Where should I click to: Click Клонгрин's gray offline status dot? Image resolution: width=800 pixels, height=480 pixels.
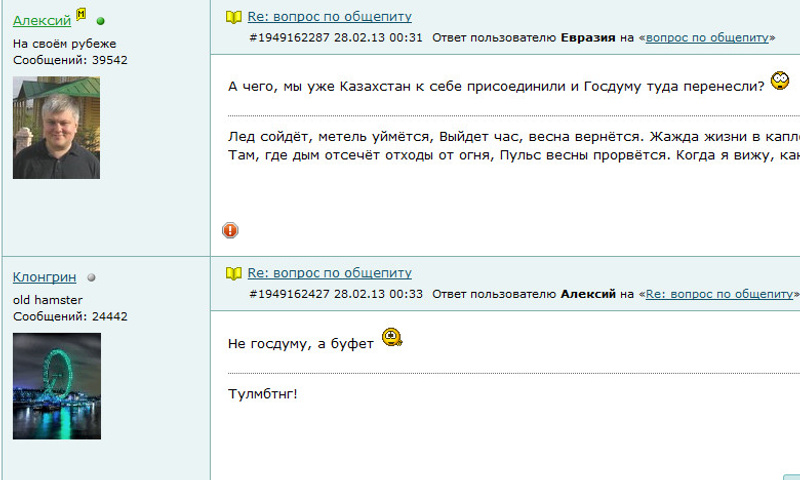(x=91, y=277)
